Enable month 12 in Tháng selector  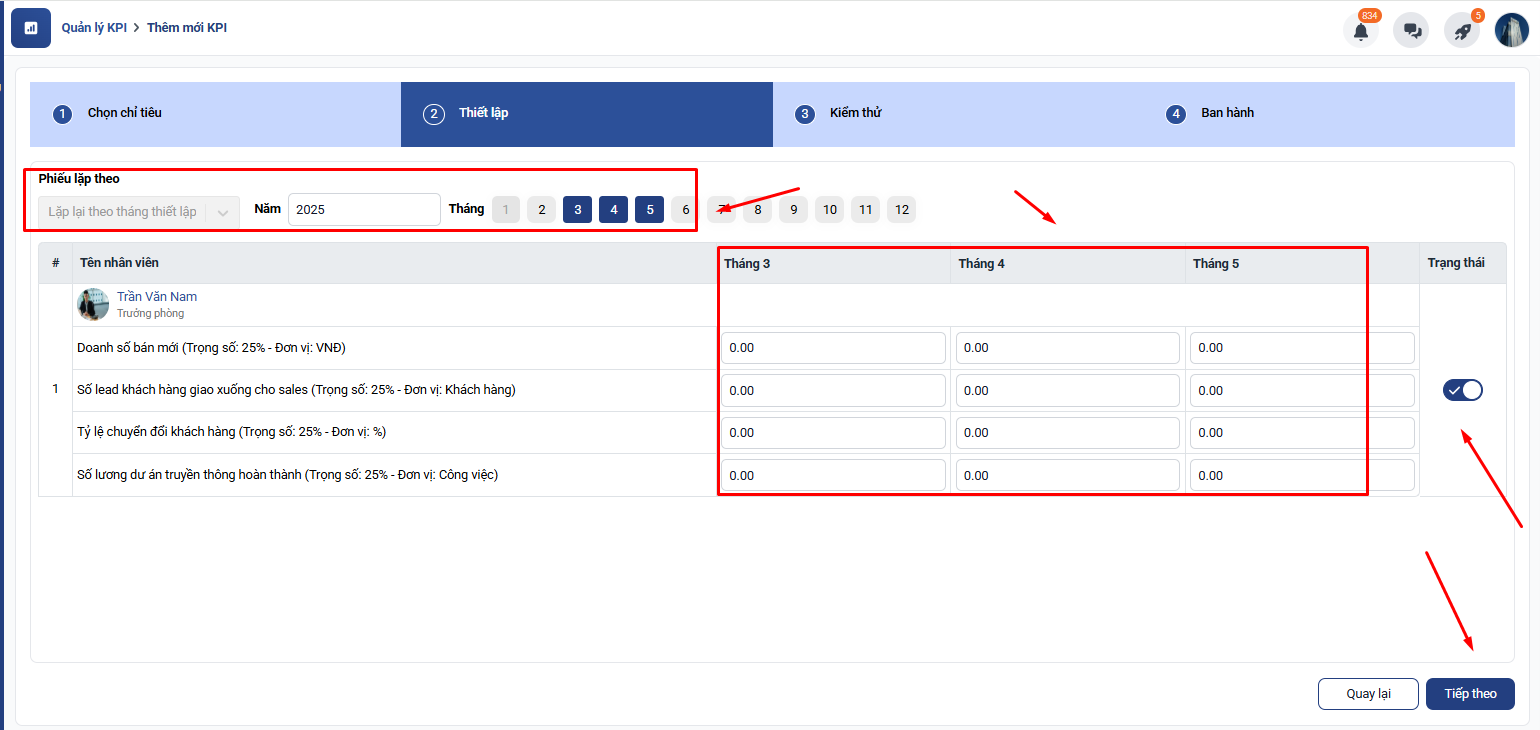tap(901, 210)
